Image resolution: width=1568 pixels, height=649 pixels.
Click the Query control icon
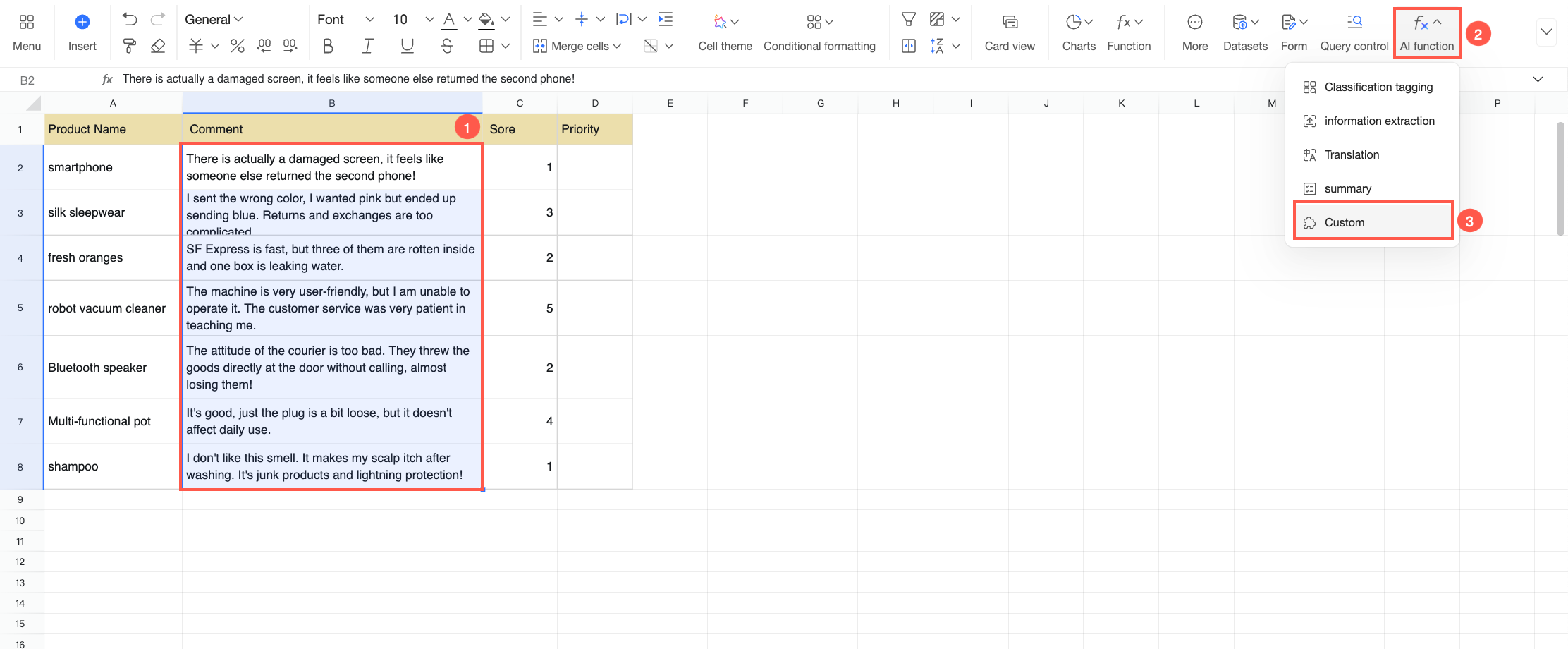pos(1354,32)
